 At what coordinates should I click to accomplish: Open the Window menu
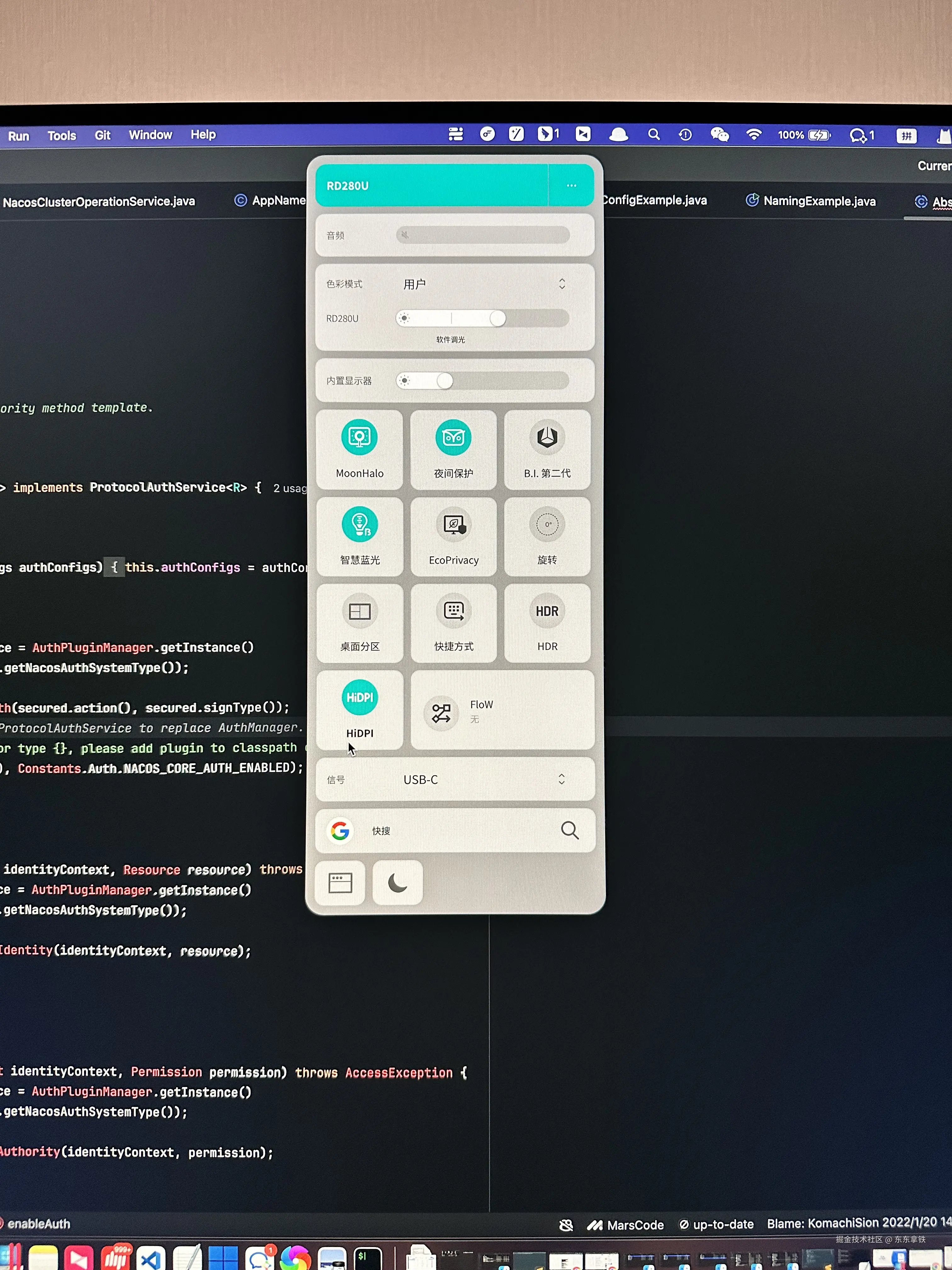pos(150,135)
